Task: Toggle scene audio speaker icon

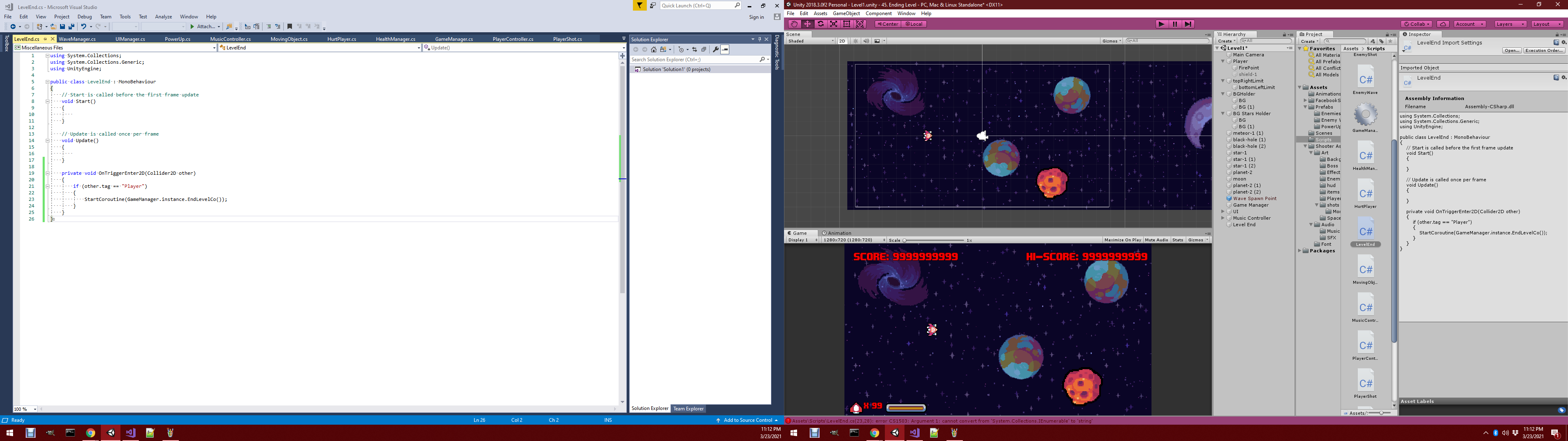Action: [866, 41]
